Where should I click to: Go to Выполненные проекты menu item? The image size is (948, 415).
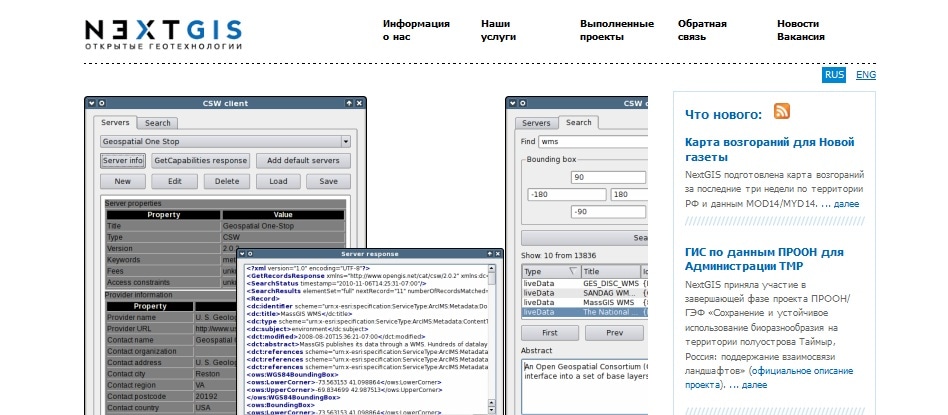tap(616, 30)
